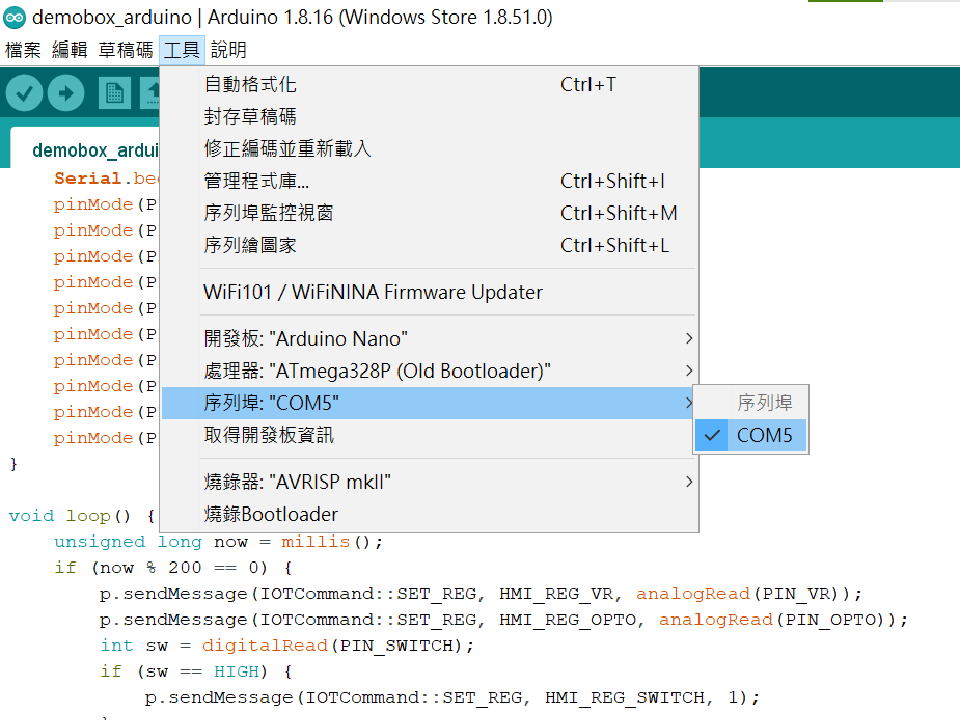Screen dimensions: 960x720
Task: Launch 序列繪圖家 serial plotter
Action: [250, 245]
